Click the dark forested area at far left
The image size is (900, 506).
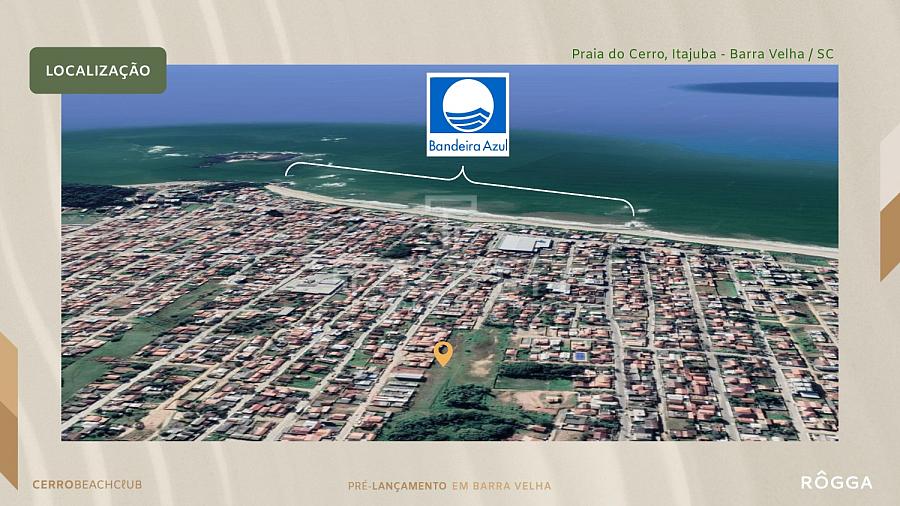(x=95, y=195)
